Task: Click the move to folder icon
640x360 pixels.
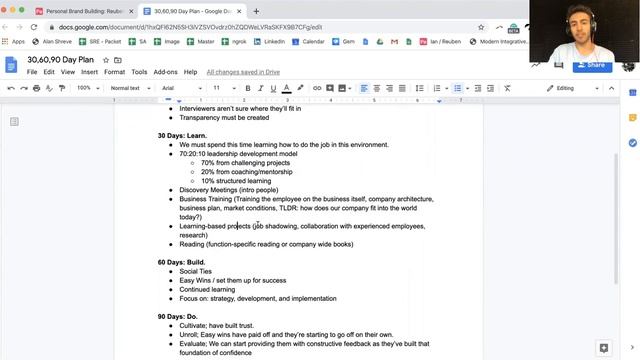Action: (x=118, y=60)
